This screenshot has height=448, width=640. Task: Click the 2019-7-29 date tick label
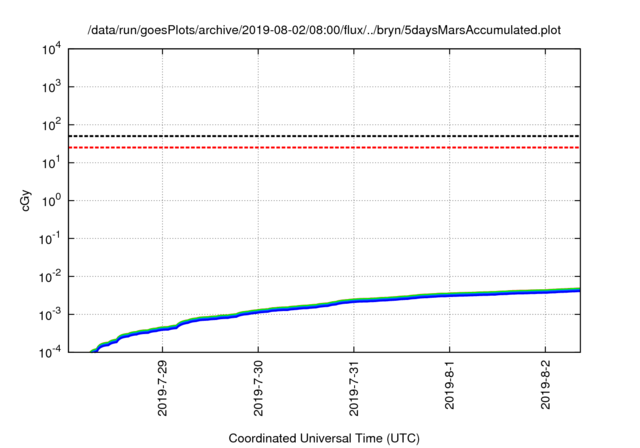pyautogui.click(x=162, y=388)
